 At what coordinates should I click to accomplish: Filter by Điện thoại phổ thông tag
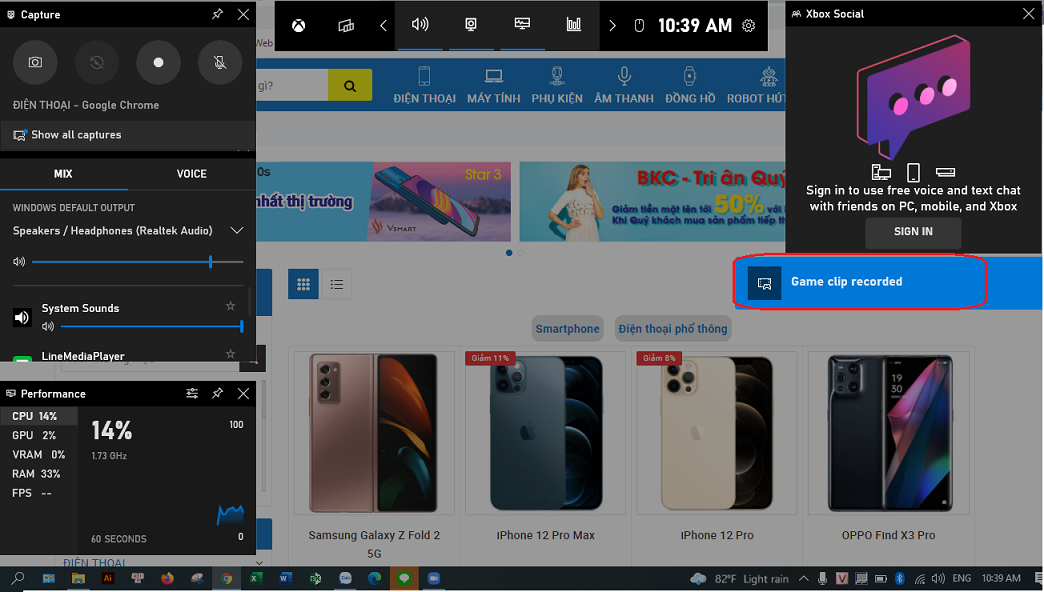click(x=672, y=328)
